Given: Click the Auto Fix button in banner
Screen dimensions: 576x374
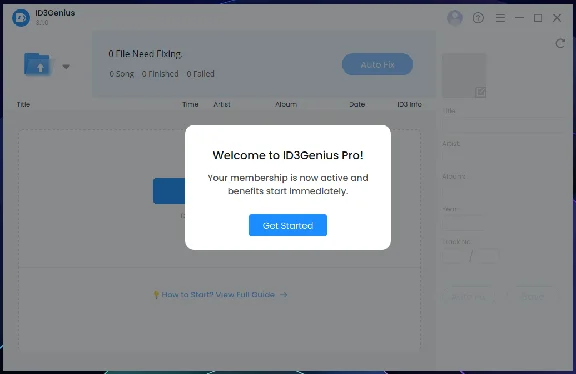Looking at the screenshot, I should click(x=377, y=64).
